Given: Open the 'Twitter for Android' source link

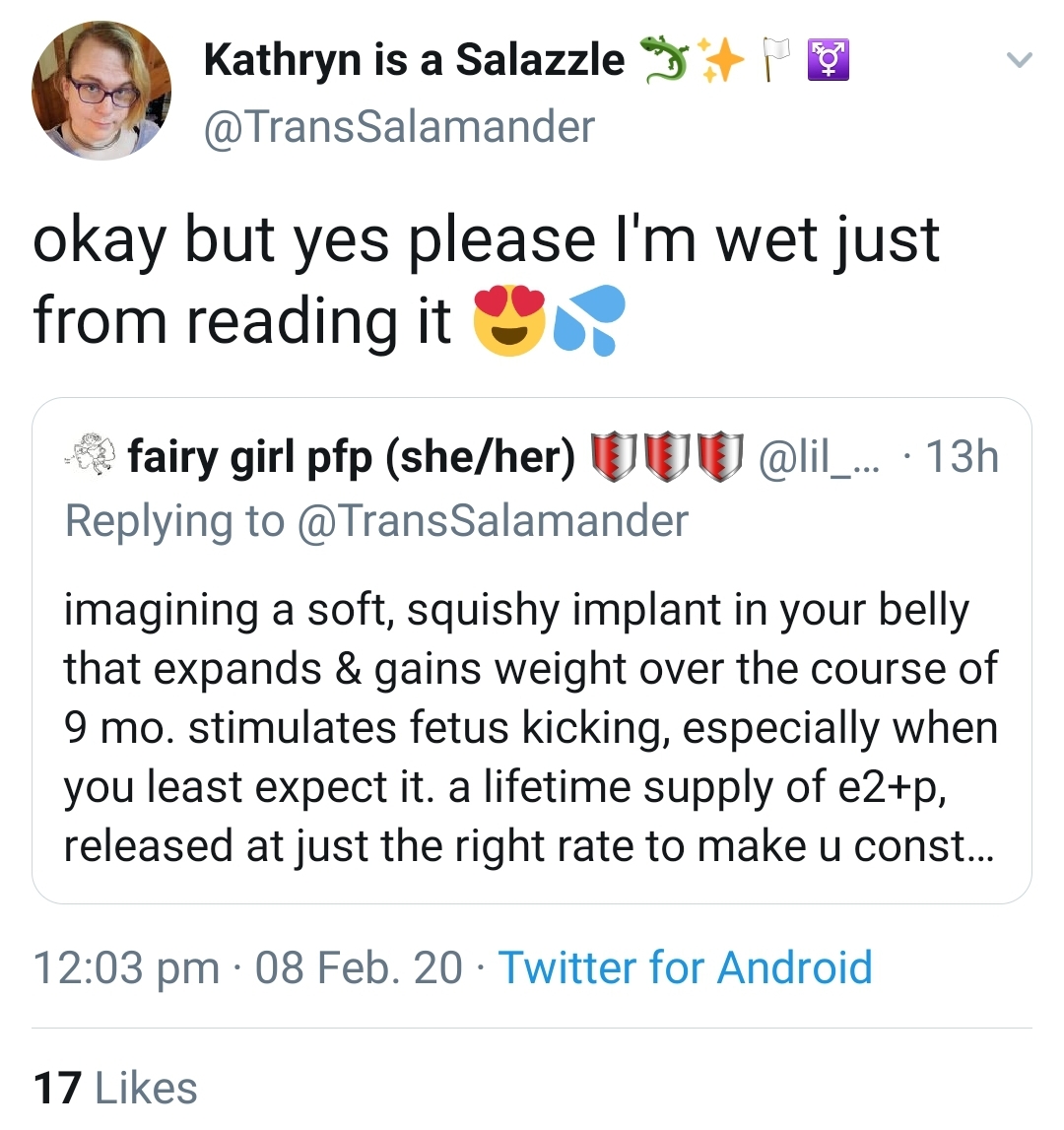Looking at the screenshot, I should click(685, 967).
